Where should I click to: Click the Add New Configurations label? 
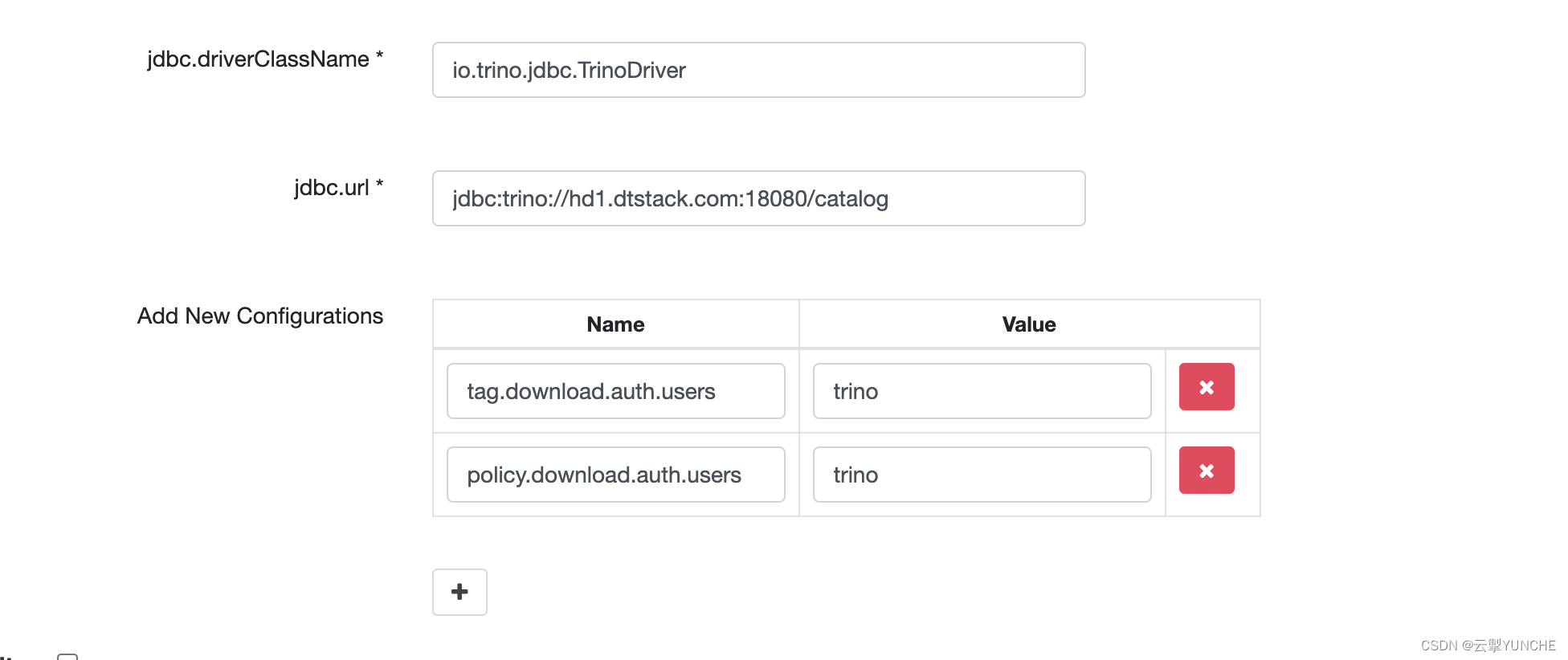click(x=260, y=316)
